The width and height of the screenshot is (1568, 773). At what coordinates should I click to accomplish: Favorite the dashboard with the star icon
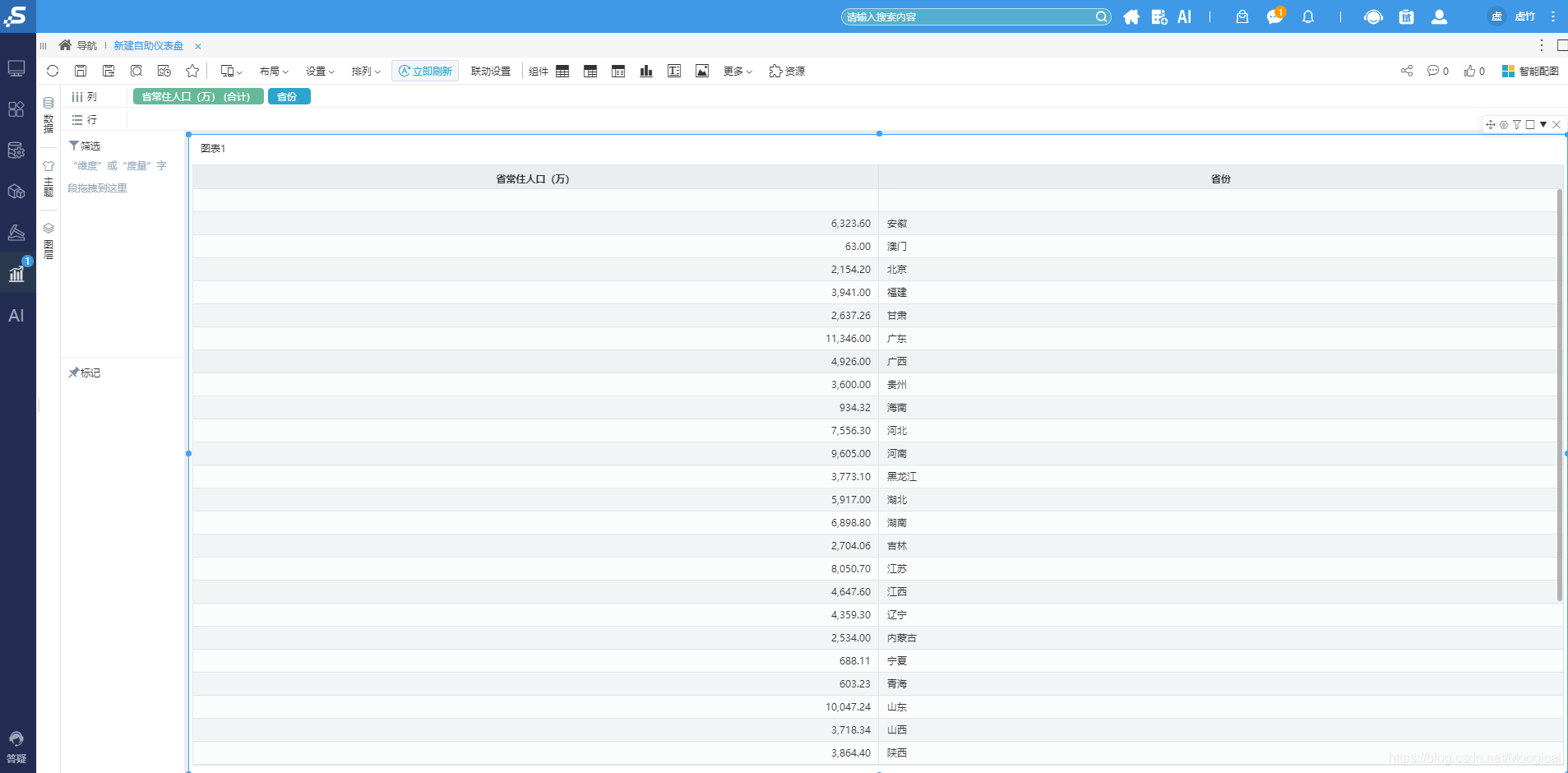[x=192, y=71]
